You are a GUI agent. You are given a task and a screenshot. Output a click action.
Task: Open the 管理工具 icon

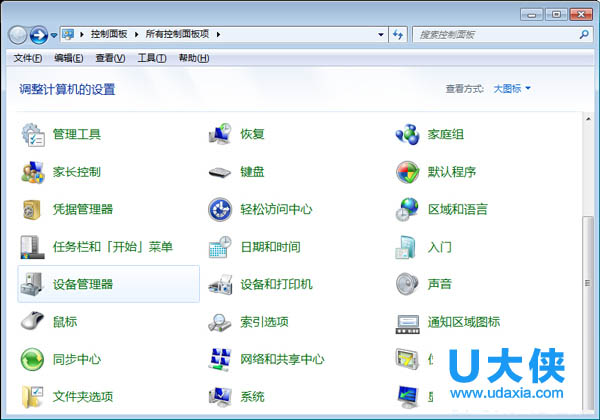tap(34, 134)
